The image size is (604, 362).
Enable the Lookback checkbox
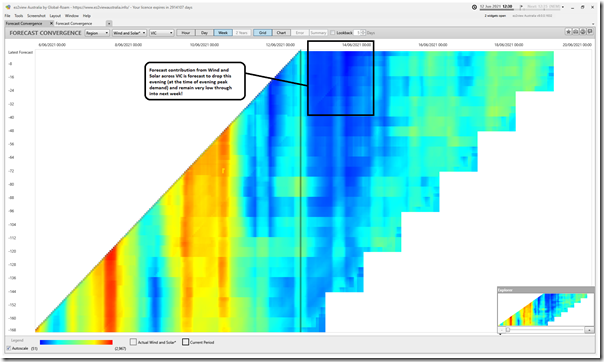[332, 33]
